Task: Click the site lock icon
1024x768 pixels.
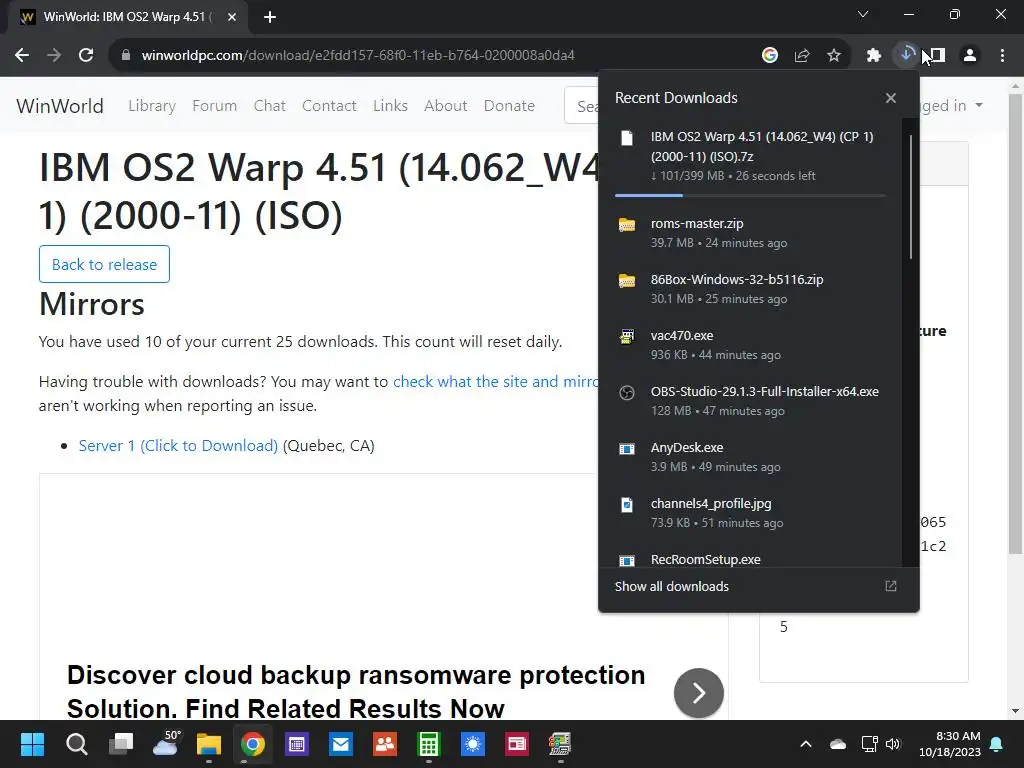Action: (125, 56)
